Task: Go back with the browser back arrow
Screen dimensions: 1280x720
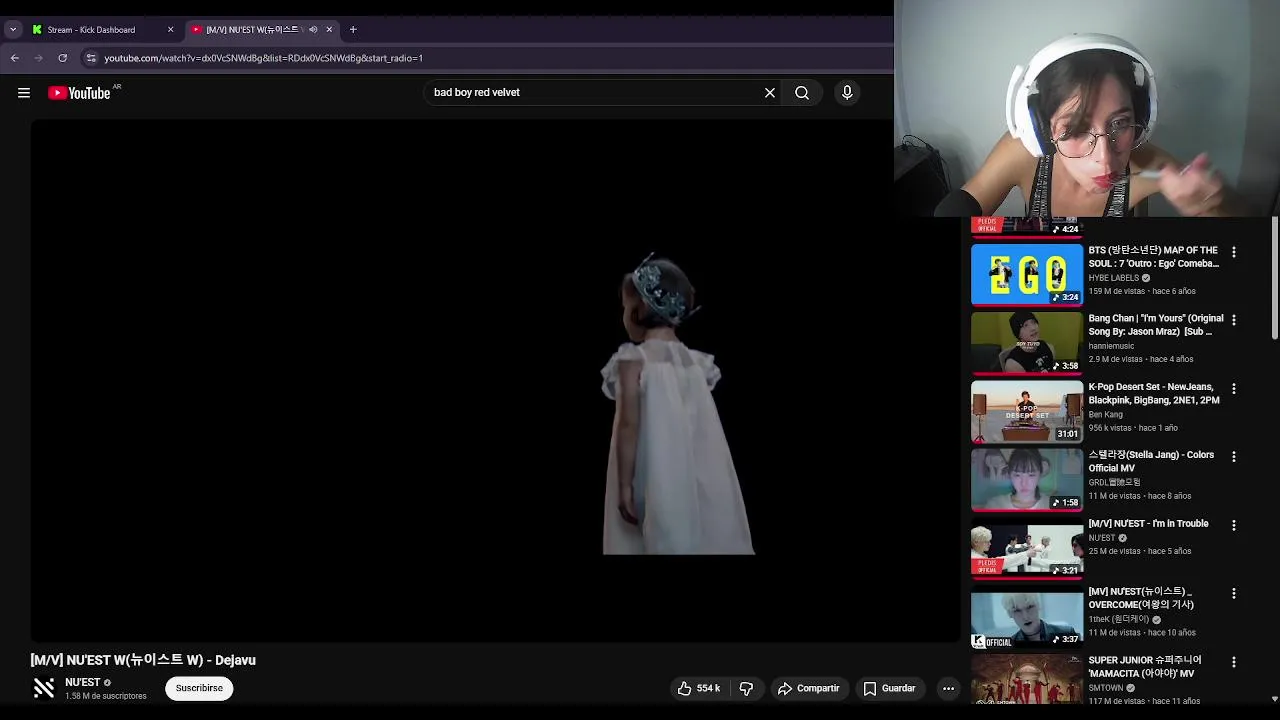Action: pyautogui.click(x=15, y=58)
